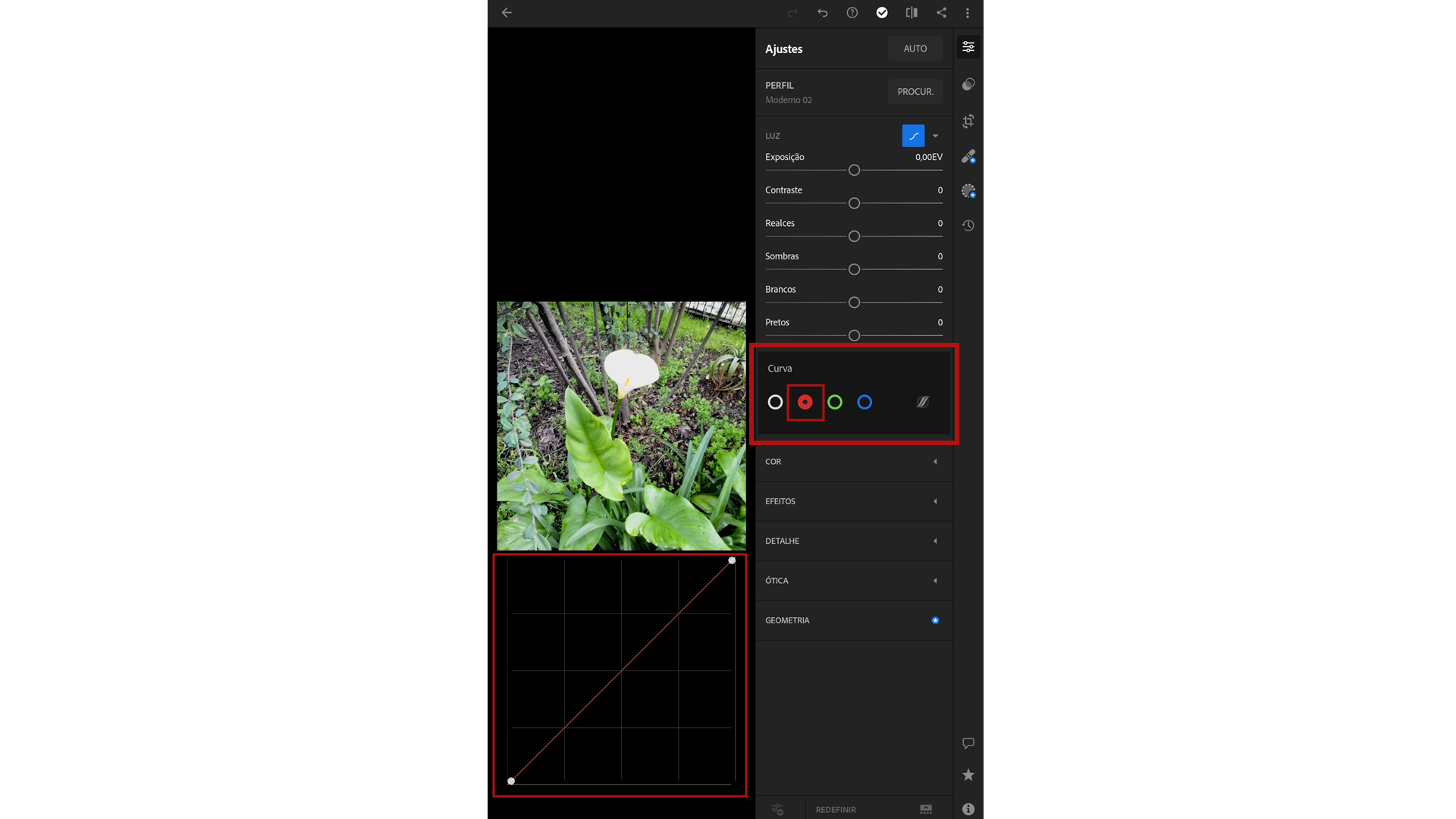Select the crop and rotate tool
Image resolution: width=1456 pixels, height=819 pixels.
(968, 121)
